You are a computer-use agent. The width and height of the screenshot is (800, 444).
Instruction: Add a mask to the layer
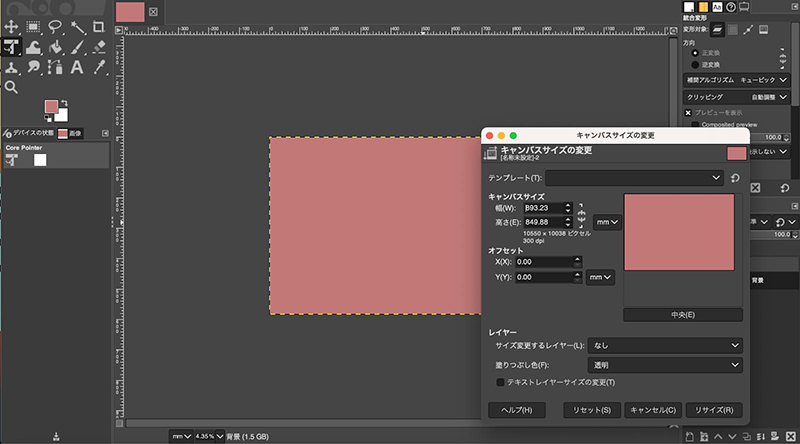tap(775, 436)
